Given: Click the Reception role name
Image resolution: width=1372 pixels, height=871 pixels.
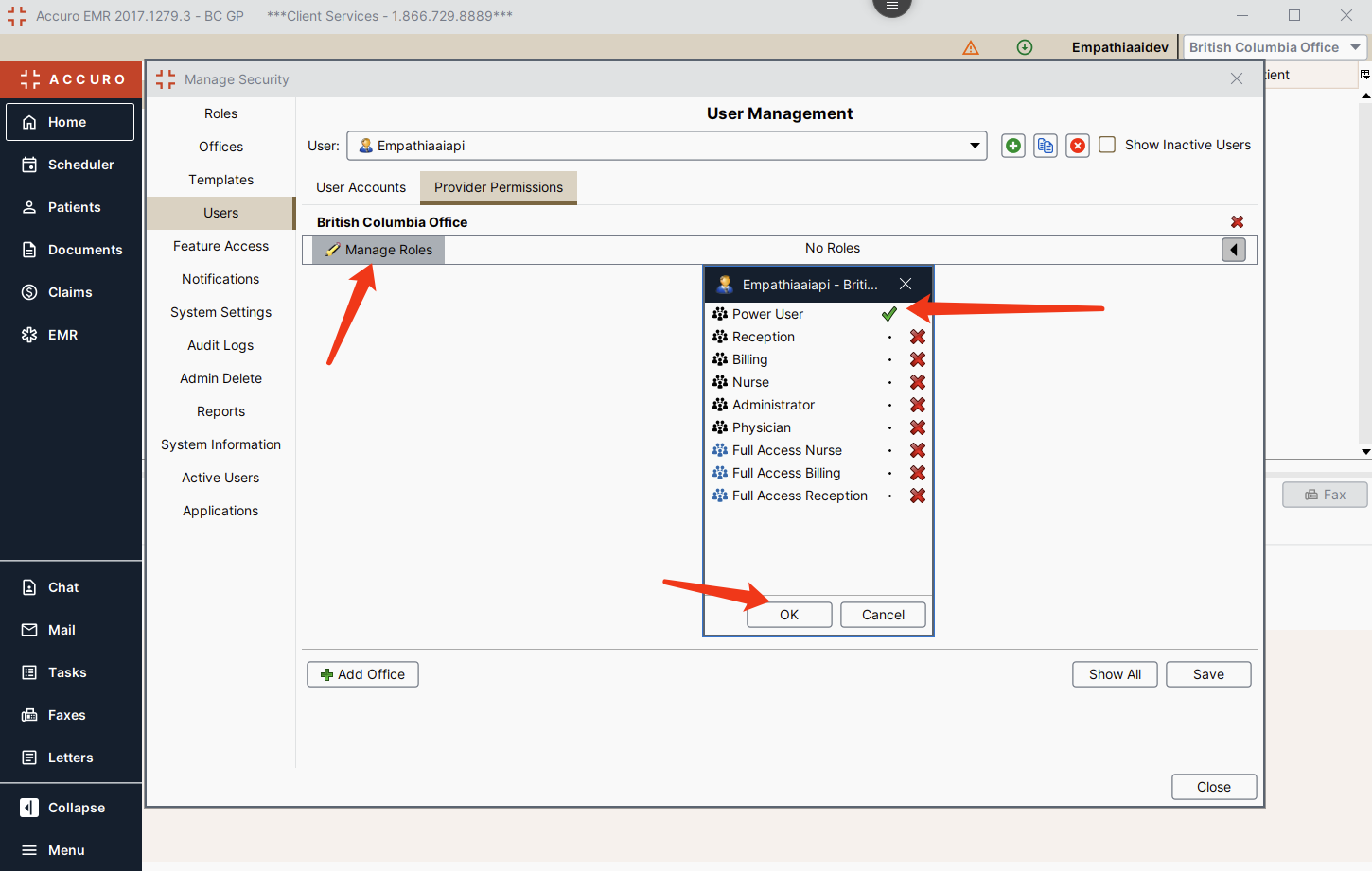Looking at the screenshot, I should (x=764, y=337).
